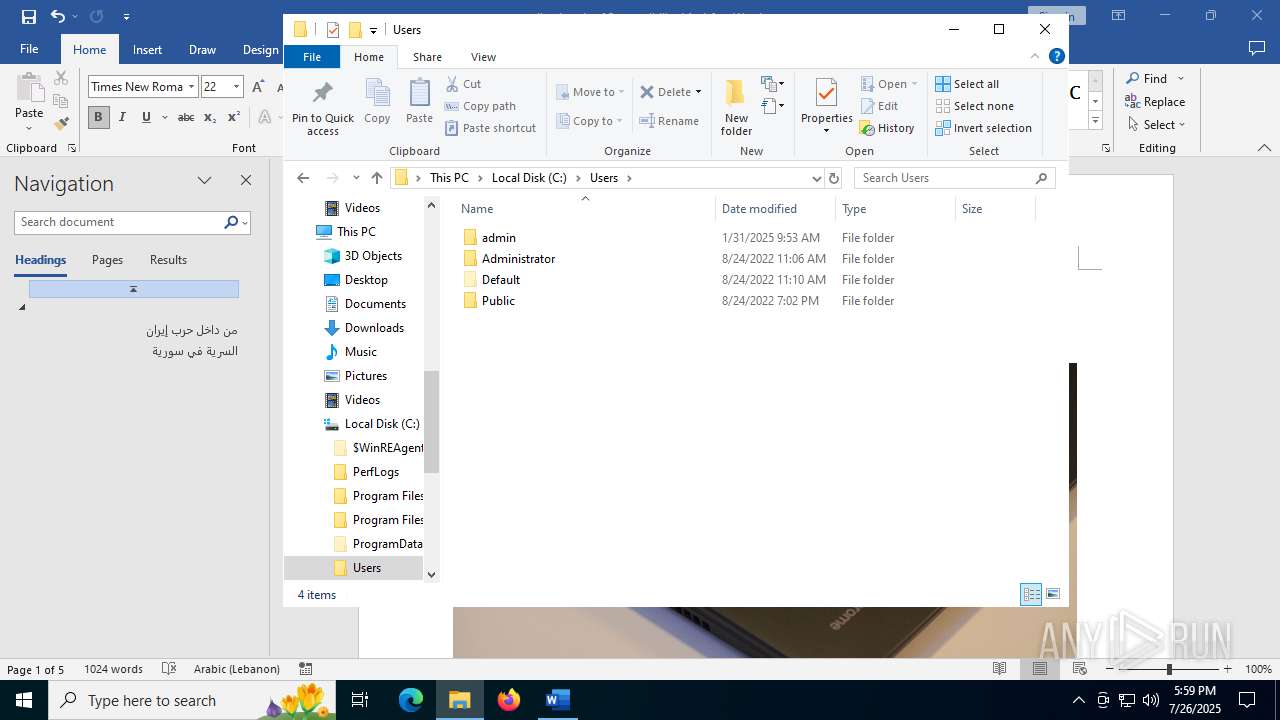Viewport: 1280px width, 720px height.
Task: Click Cut in the Explorer Clipboard group
Action: coord(463,84)
